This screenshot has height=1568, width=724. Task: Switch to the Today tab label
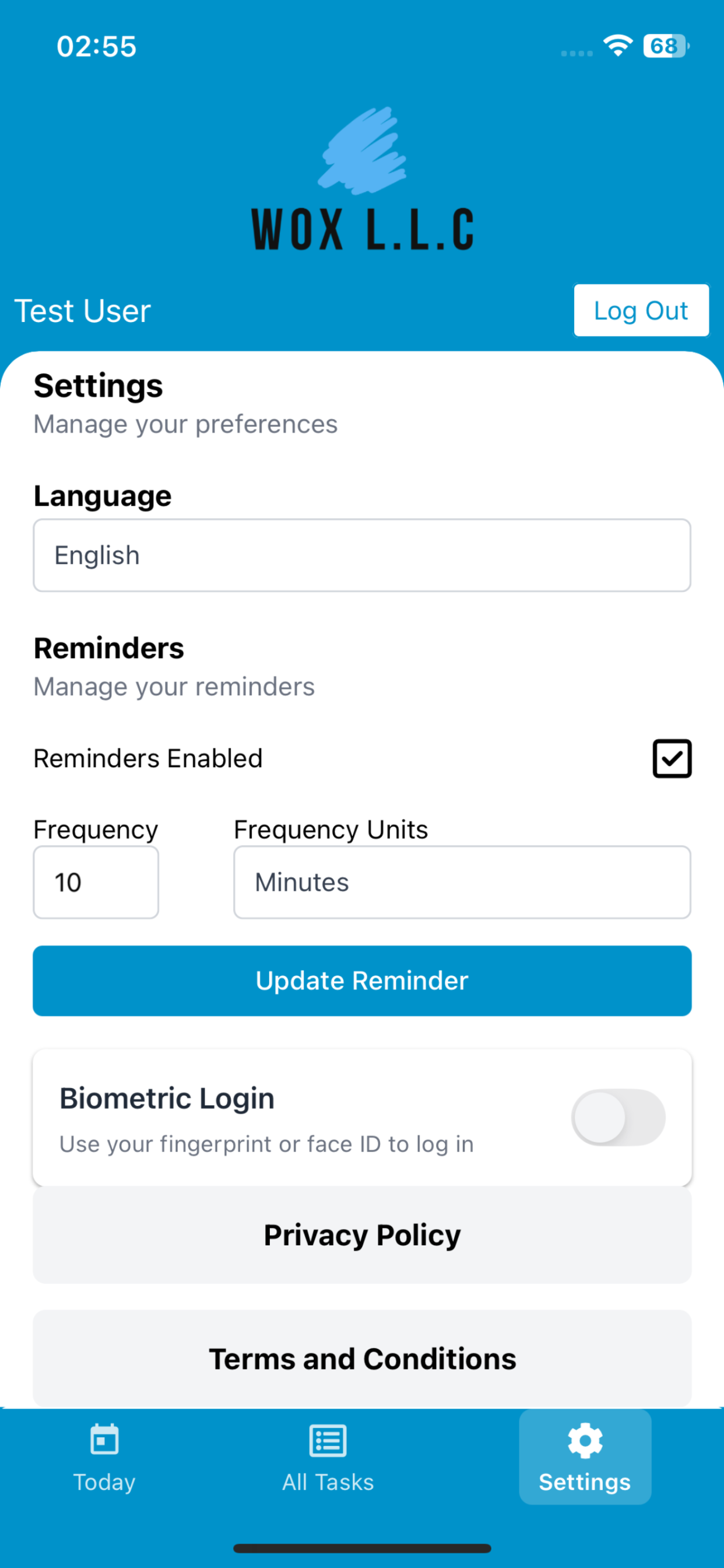[x=105, y=1482]
